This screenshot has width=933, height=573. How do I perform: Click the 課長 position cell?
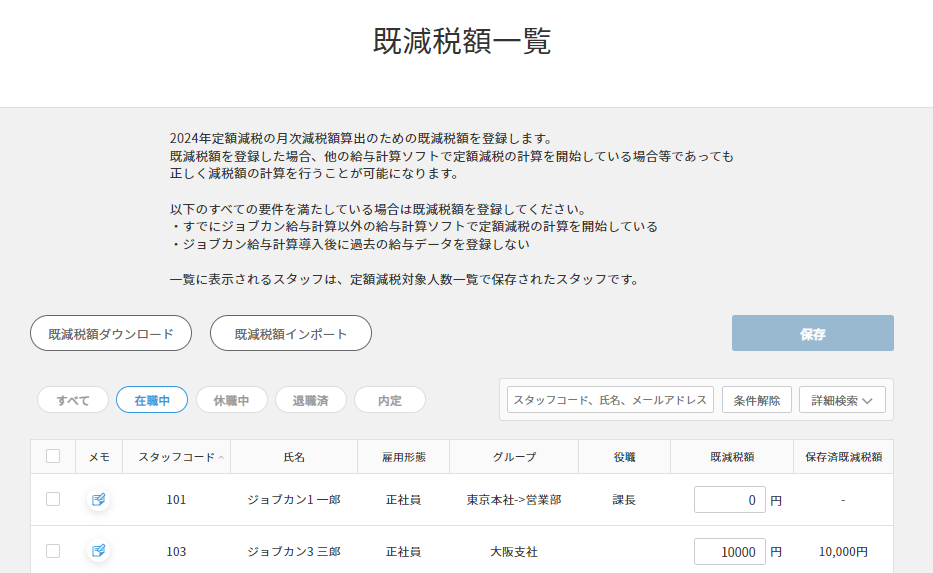point(624,500)
